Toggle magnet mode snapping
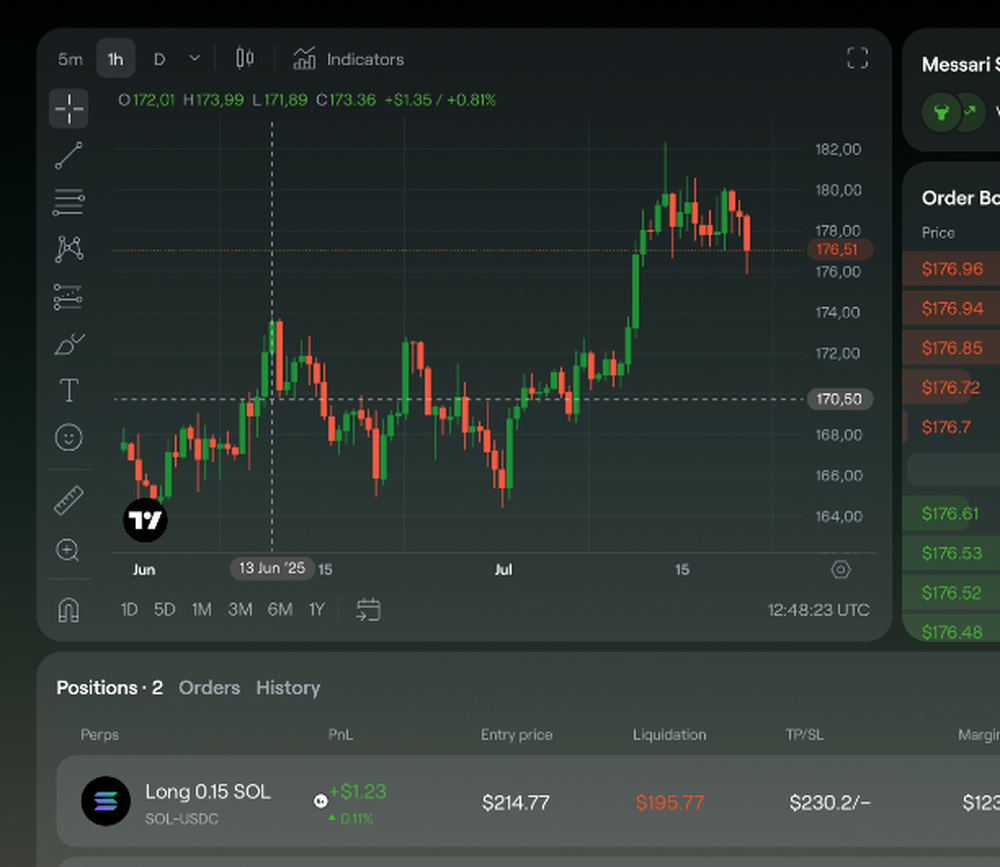Image resolution: width=1000 pixels, height=867 pixels. click(x=69, y=611)
